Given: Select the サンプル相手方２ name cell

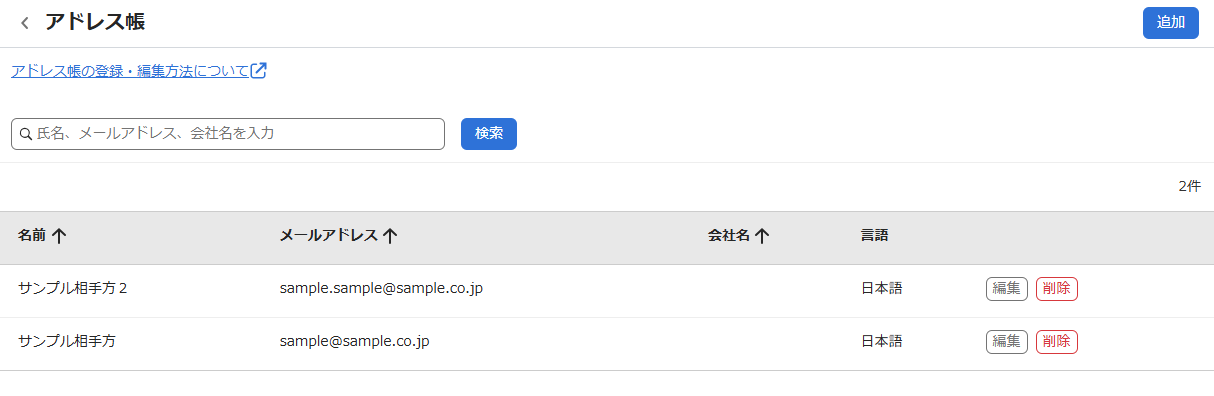Looking at the screenshot, I should tap(73, 289).
